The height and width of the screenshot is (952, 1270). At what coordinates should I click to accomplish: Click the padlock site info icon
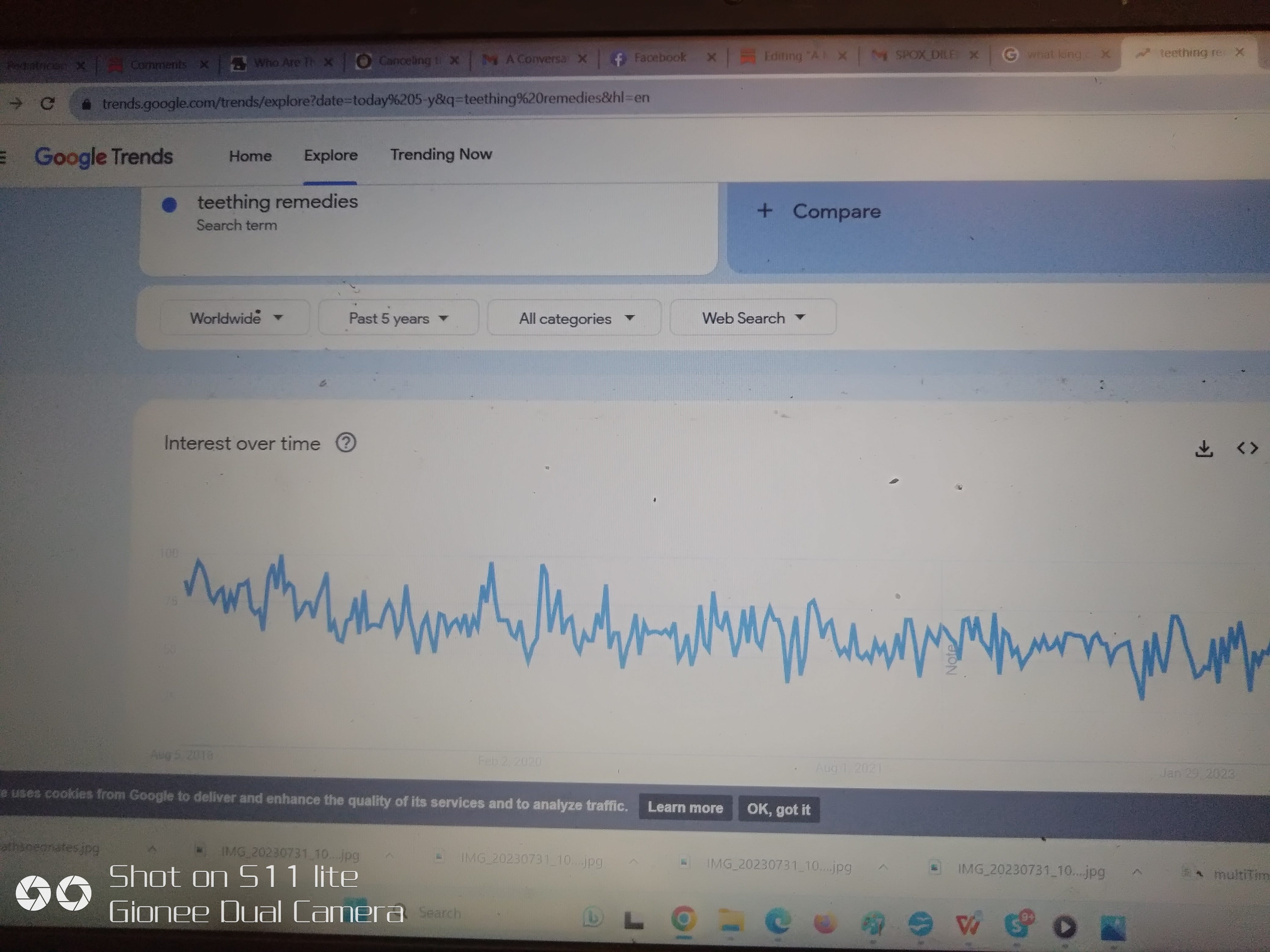[86, 104]
